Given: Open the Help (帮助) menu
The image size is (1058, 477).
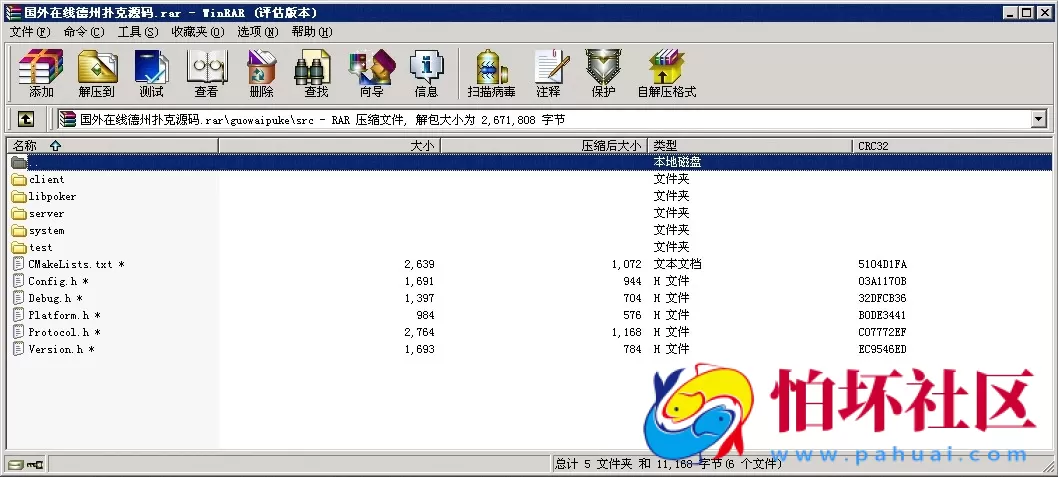Looking at the screenshot, I should [x=312, y=32].
